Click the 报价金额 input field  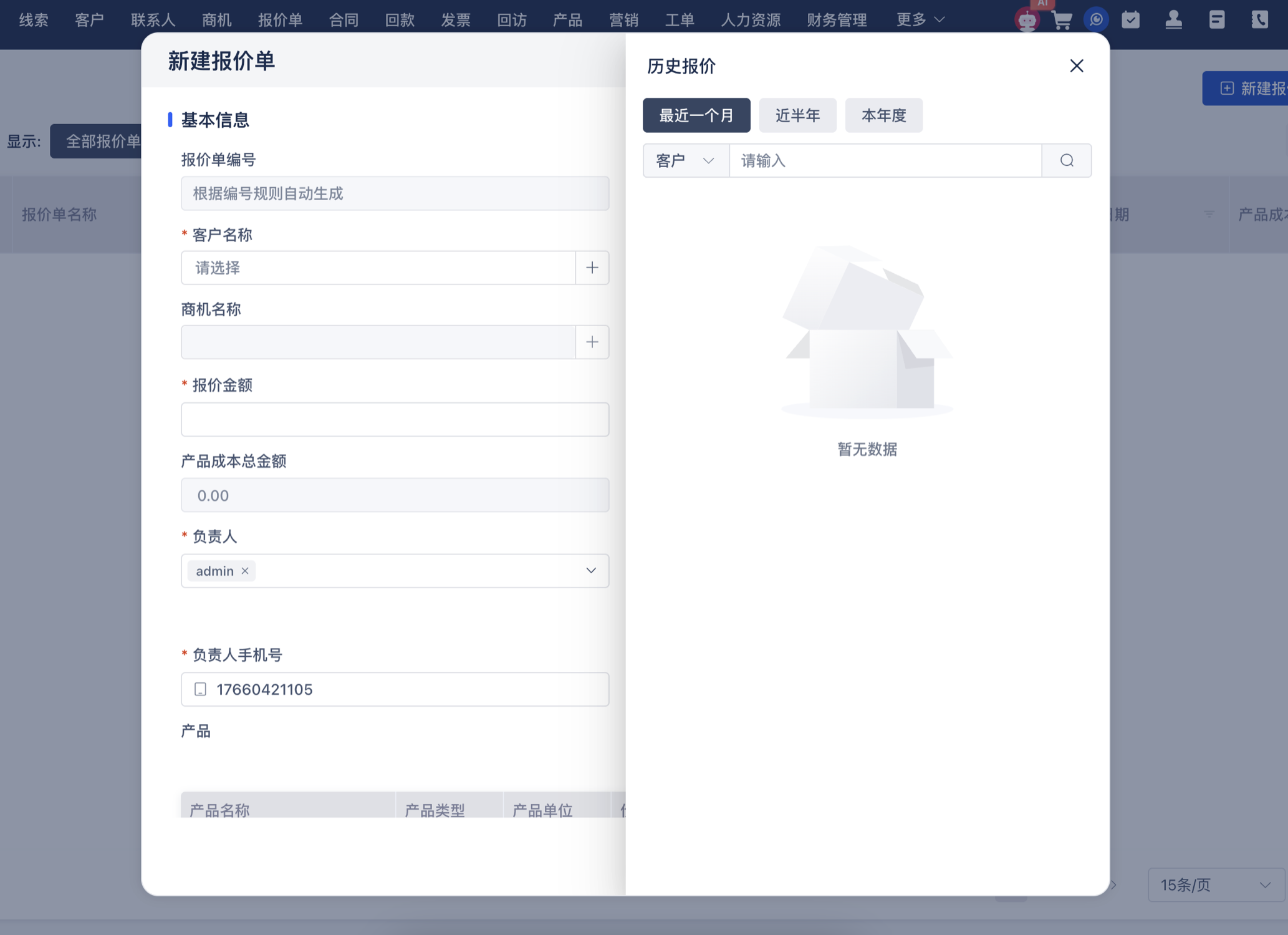pyautogui.click(x=395, y=420)
